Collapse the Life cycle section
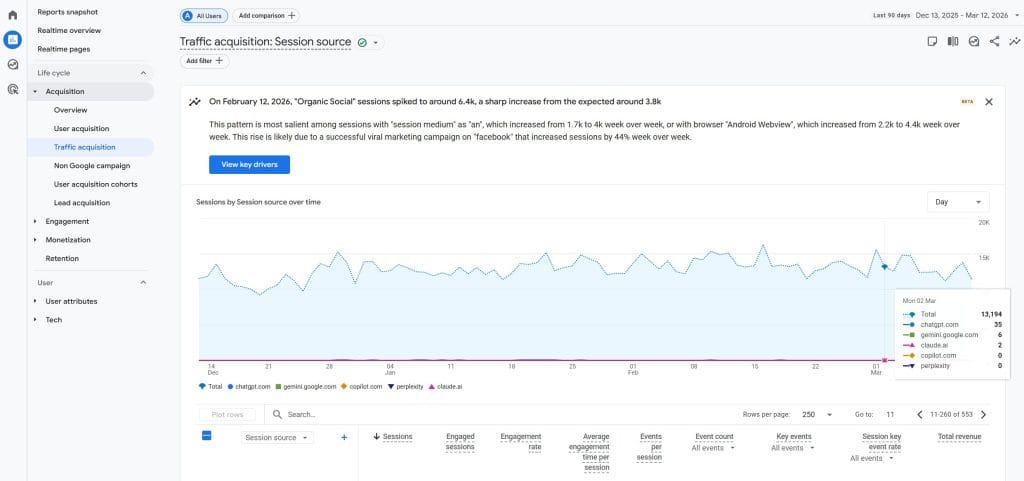Image resolution: width=1024 pixels, height=481 pixels. click(x=143, y=73)
